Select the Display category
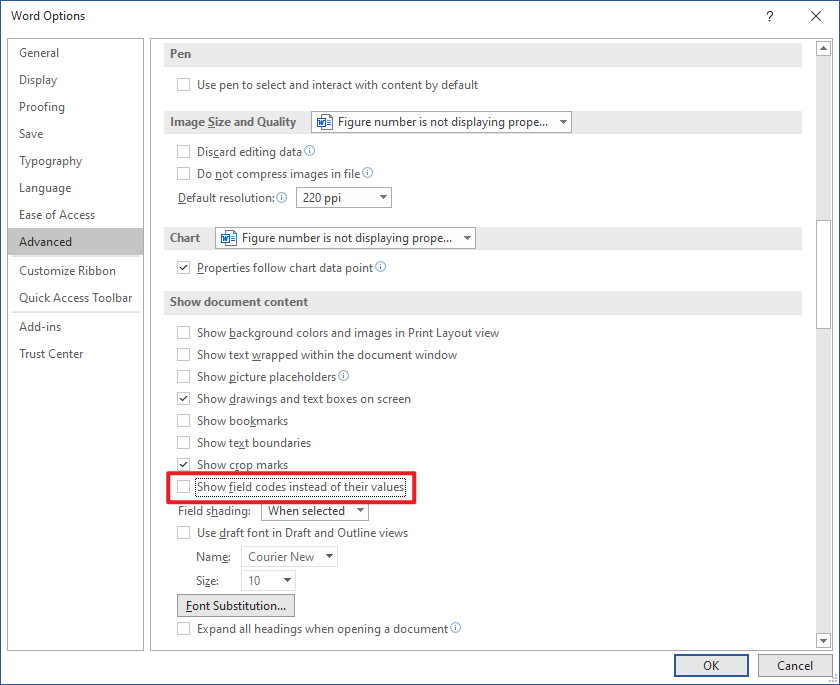Viewport: 840px width, 685px height. 76,80
